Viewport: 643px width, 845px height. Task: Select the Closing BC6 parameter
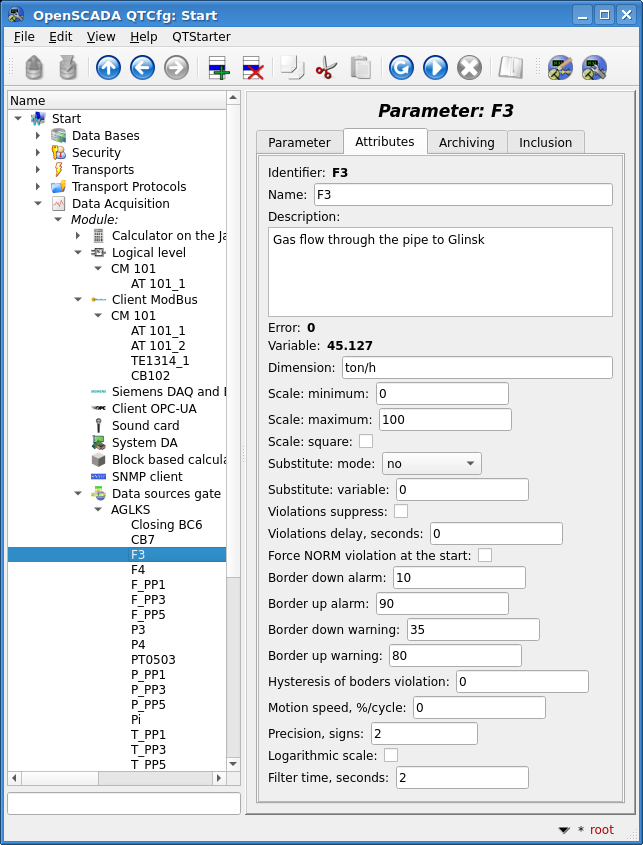click(167, 524)
